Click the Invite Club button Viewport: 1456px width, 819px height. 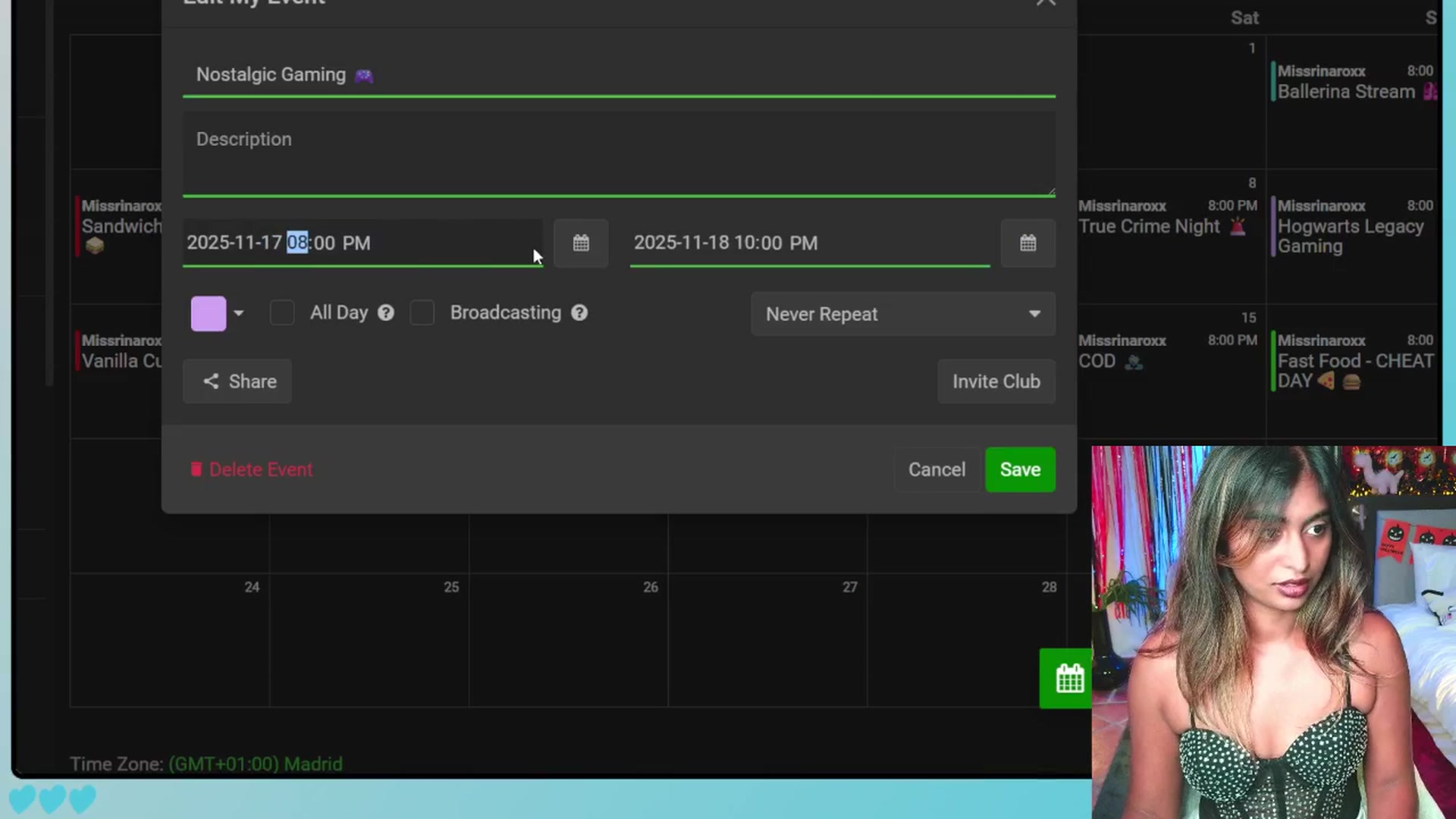[996, 381]
